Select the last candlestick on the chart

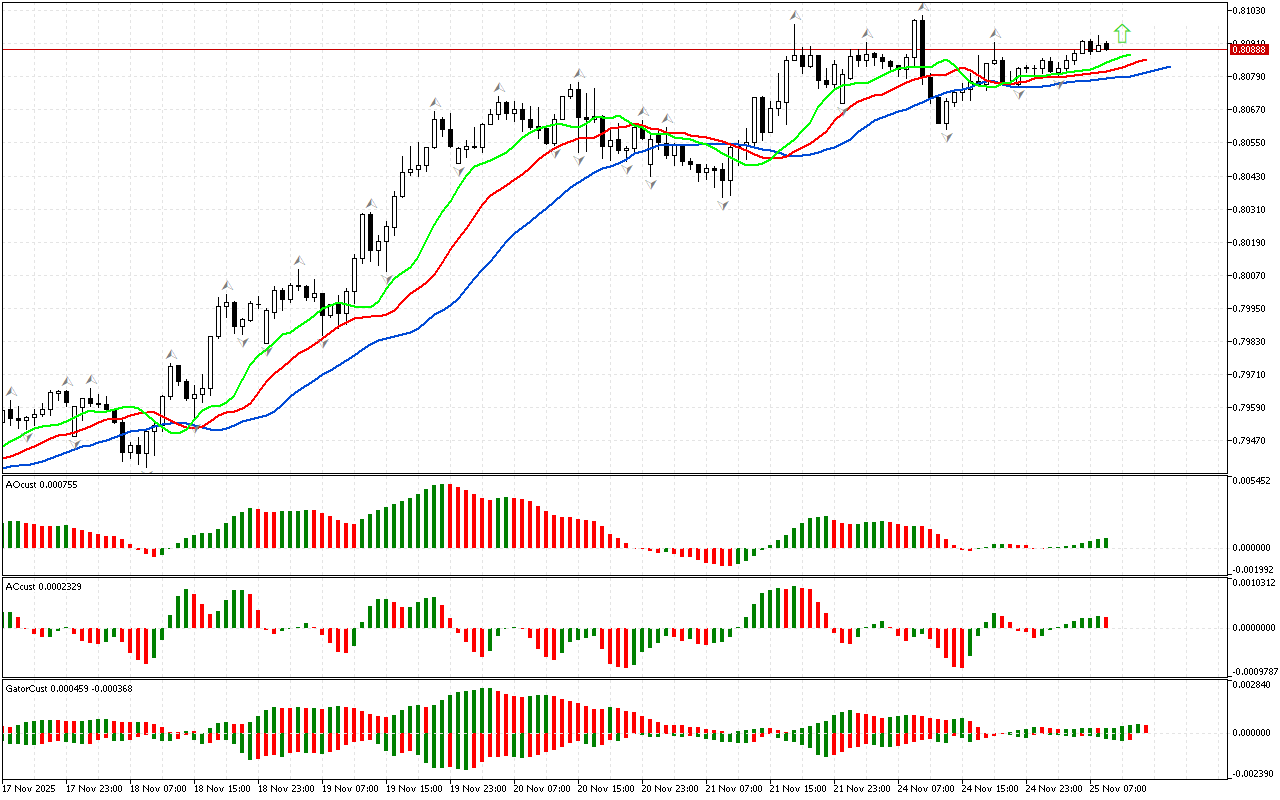pos(1106,46)
